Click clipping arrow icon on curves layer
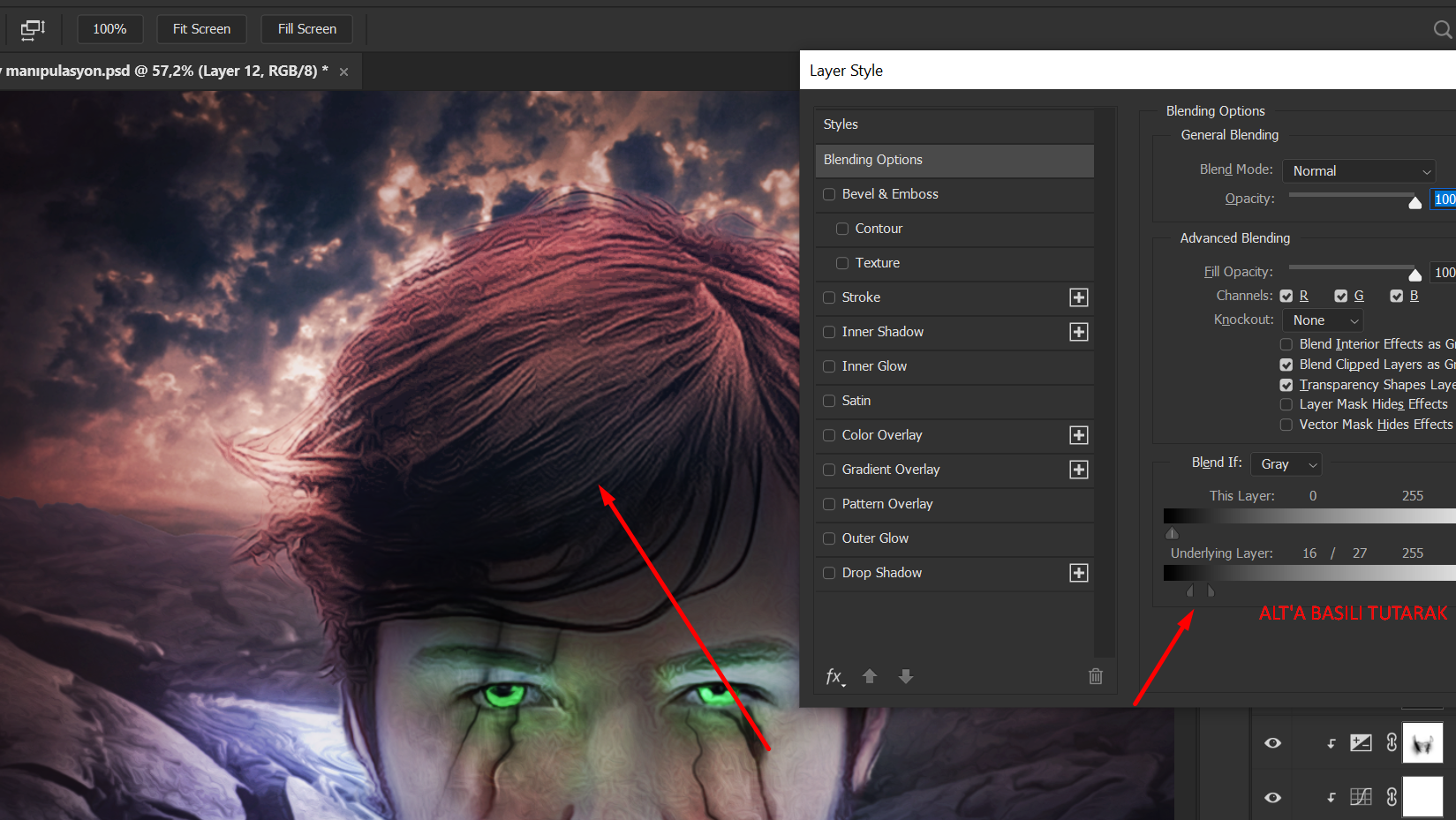 1332,744
